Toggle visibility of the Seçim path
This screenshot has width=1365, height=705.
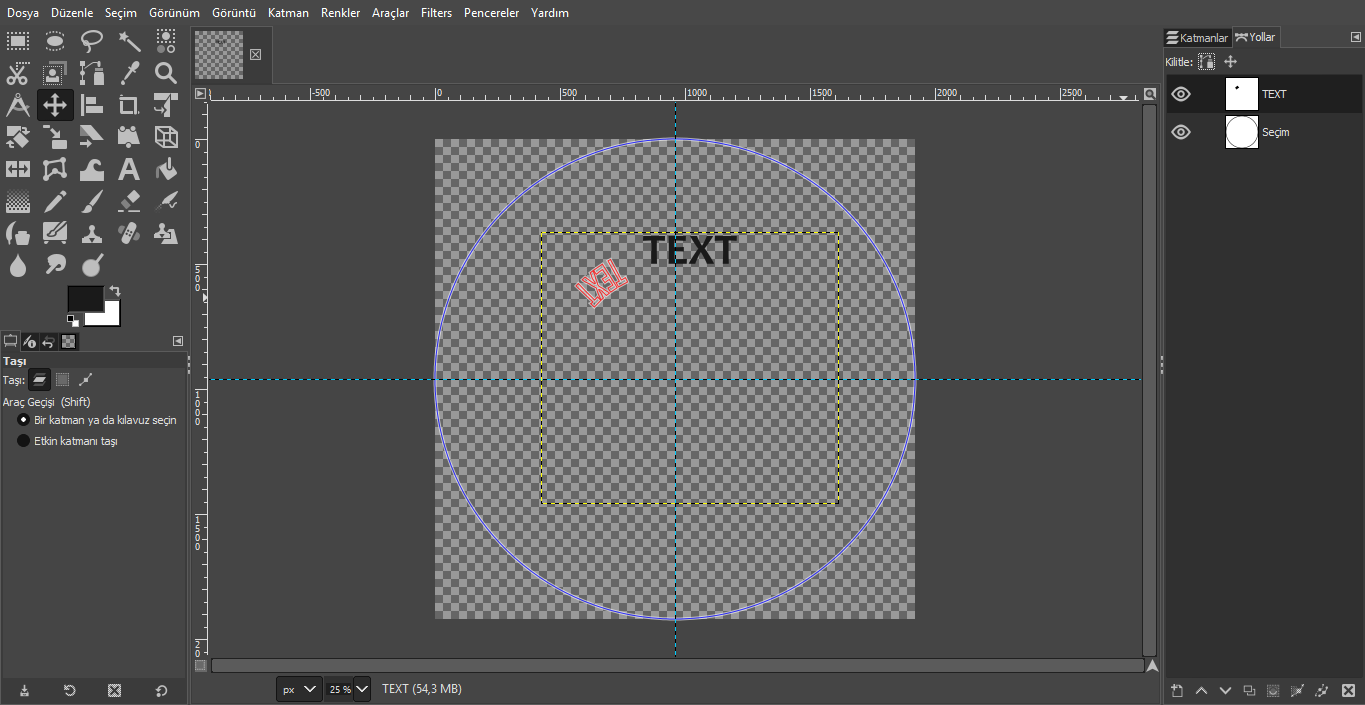point(1181,132)
